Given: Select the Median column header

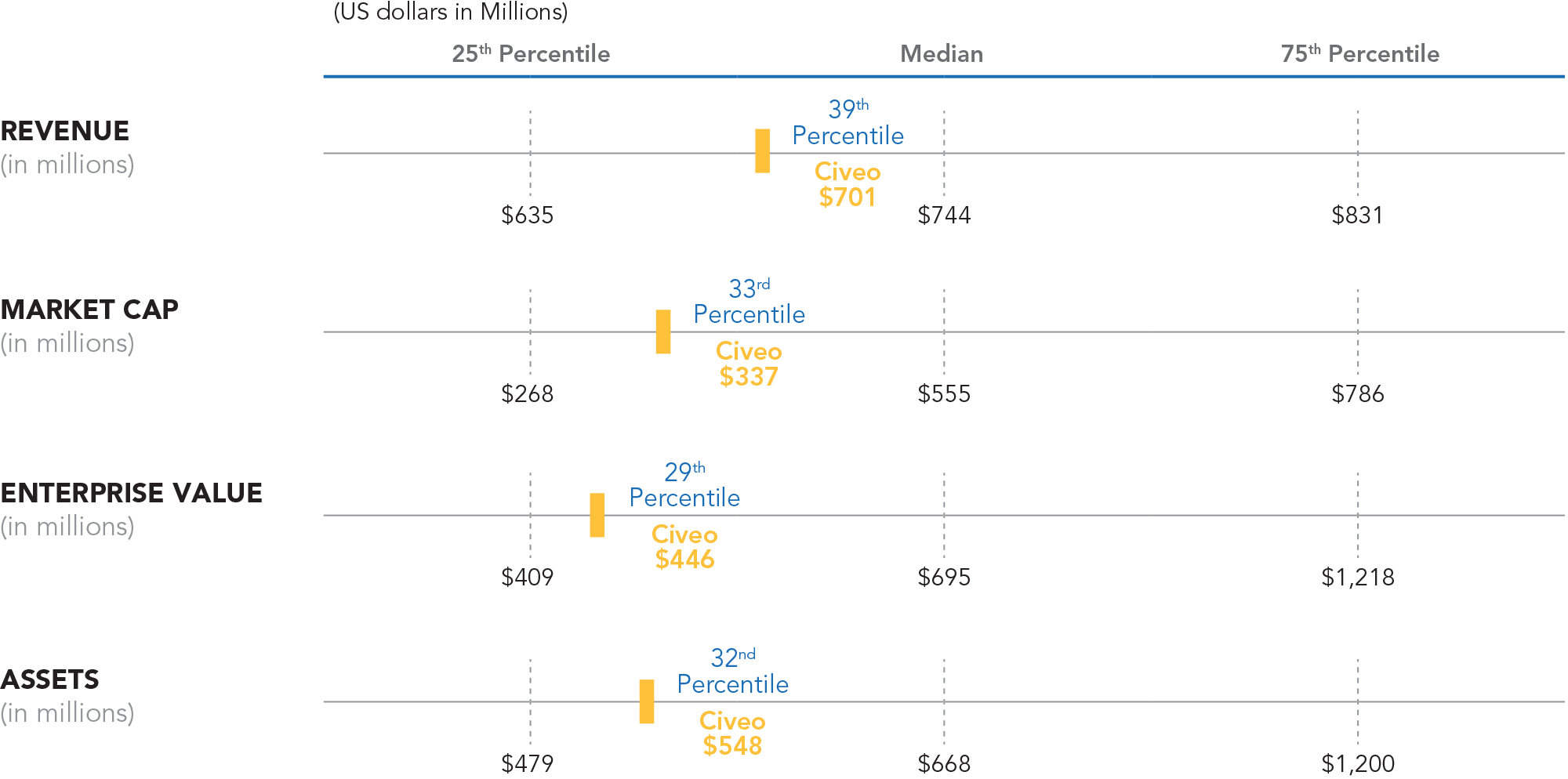Looking at the screenshot, I should coord(942,54).
